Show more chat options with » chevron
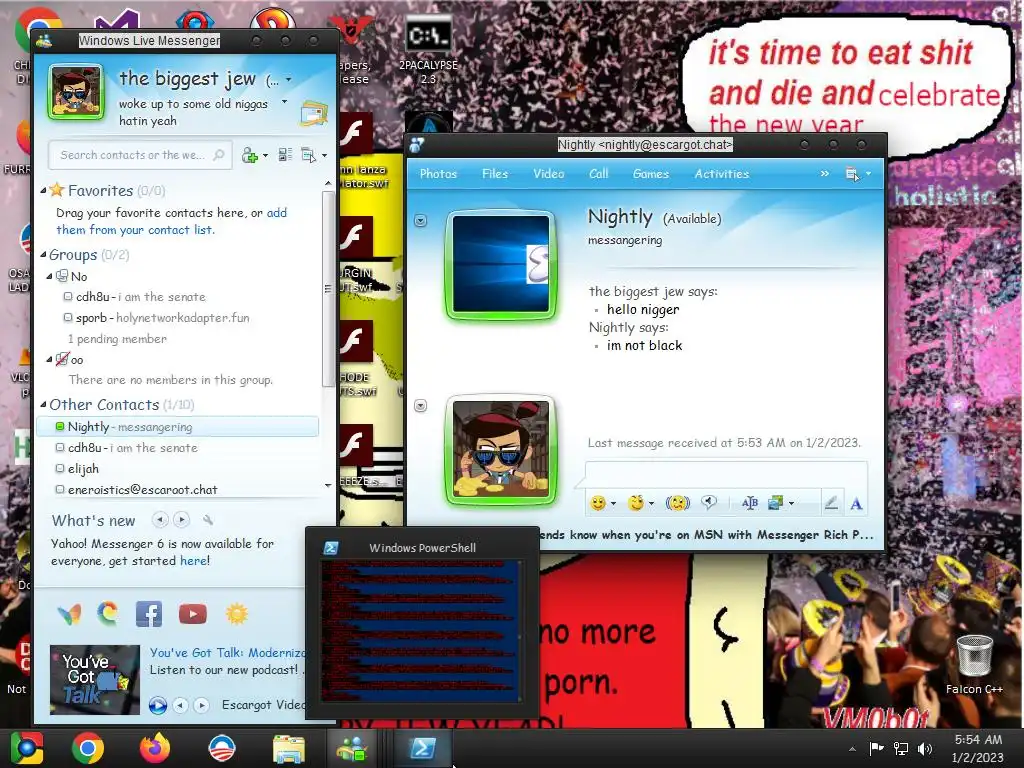 coord(824,174)
